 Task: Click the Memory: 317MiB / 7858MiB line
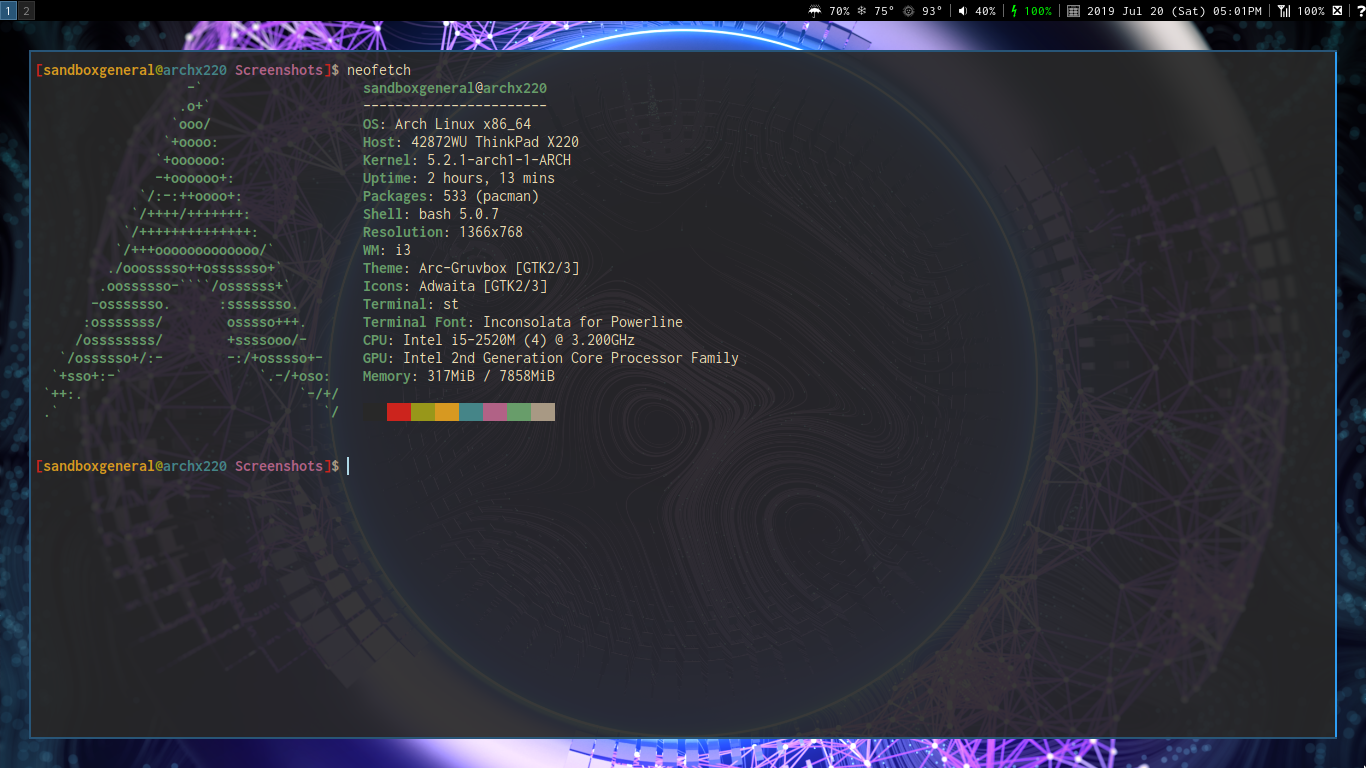459,376
